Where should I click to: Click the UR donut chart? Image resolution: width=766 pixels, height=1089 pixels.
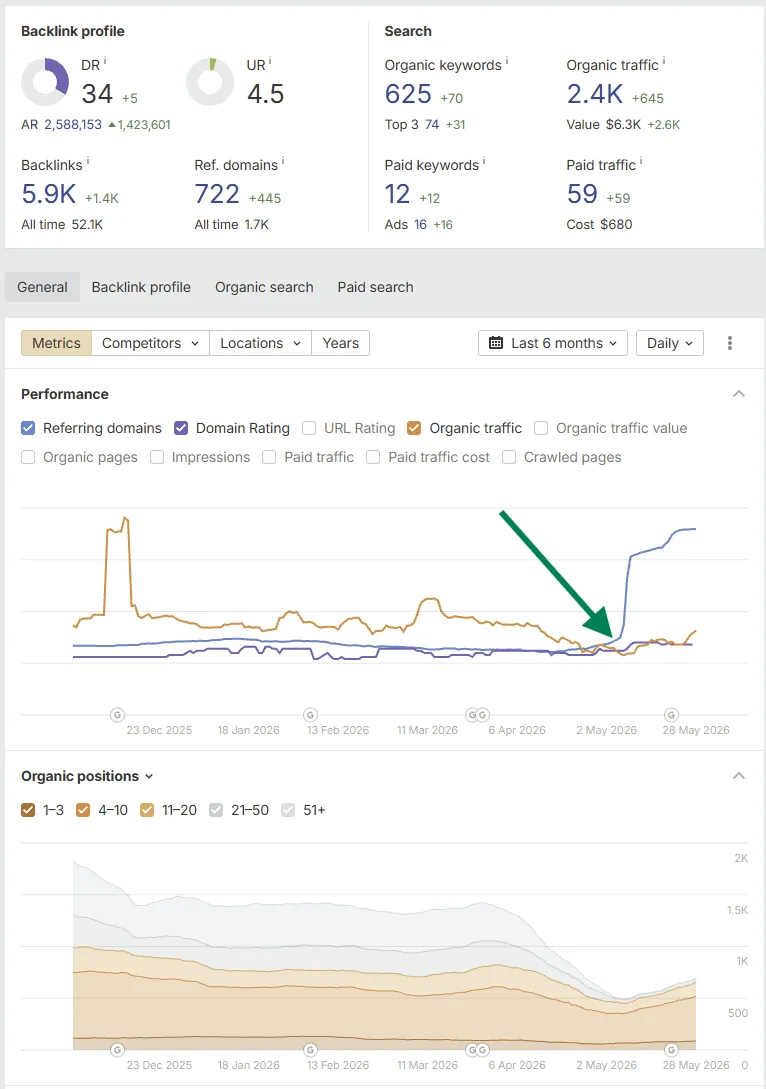pos(210,82)
